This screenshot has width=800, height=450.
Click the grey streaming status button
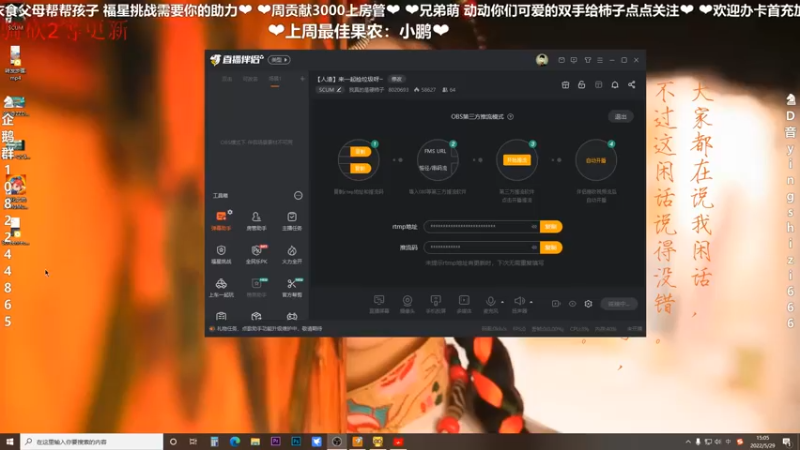[x=619, y=304]
